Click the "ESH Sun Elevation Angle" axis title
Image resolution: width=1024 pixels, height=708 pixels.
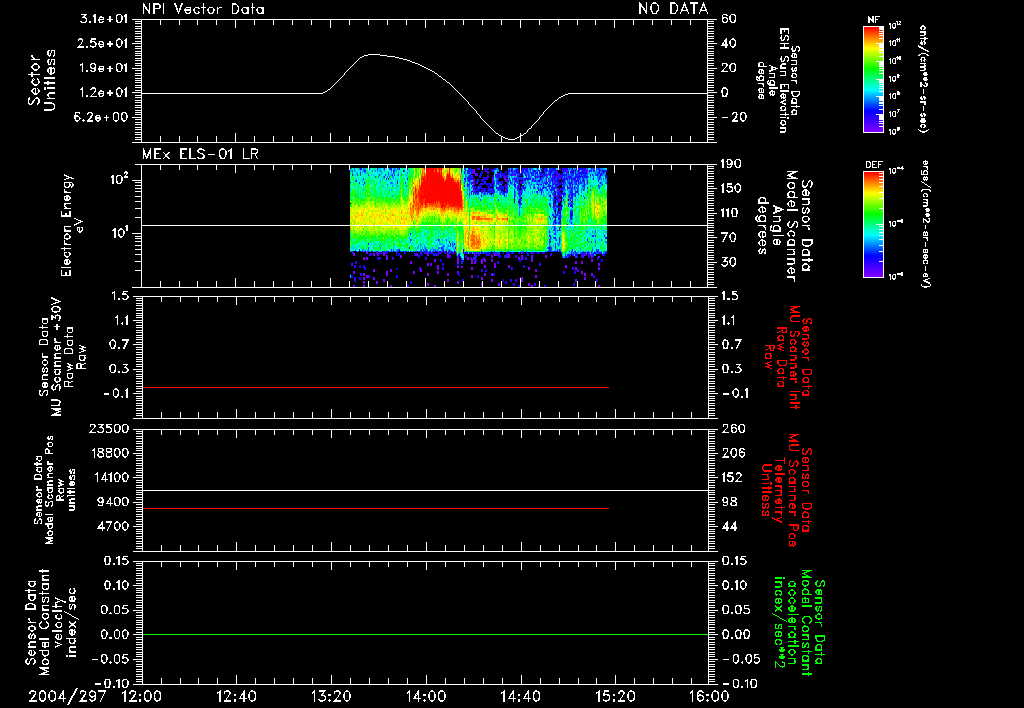[x=777, y=80]
